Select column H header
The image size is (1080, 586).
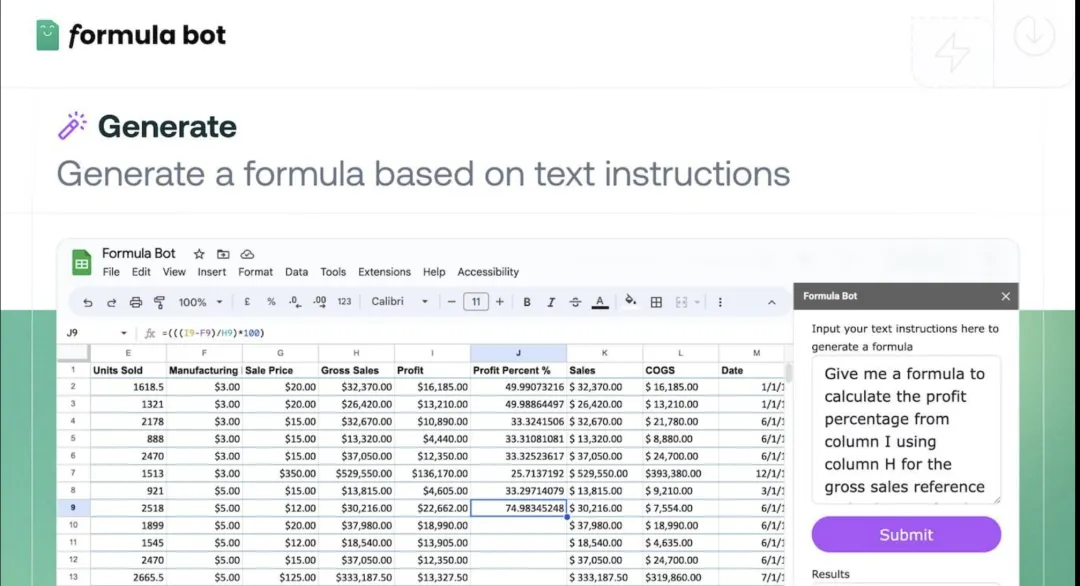click(356, 353)
